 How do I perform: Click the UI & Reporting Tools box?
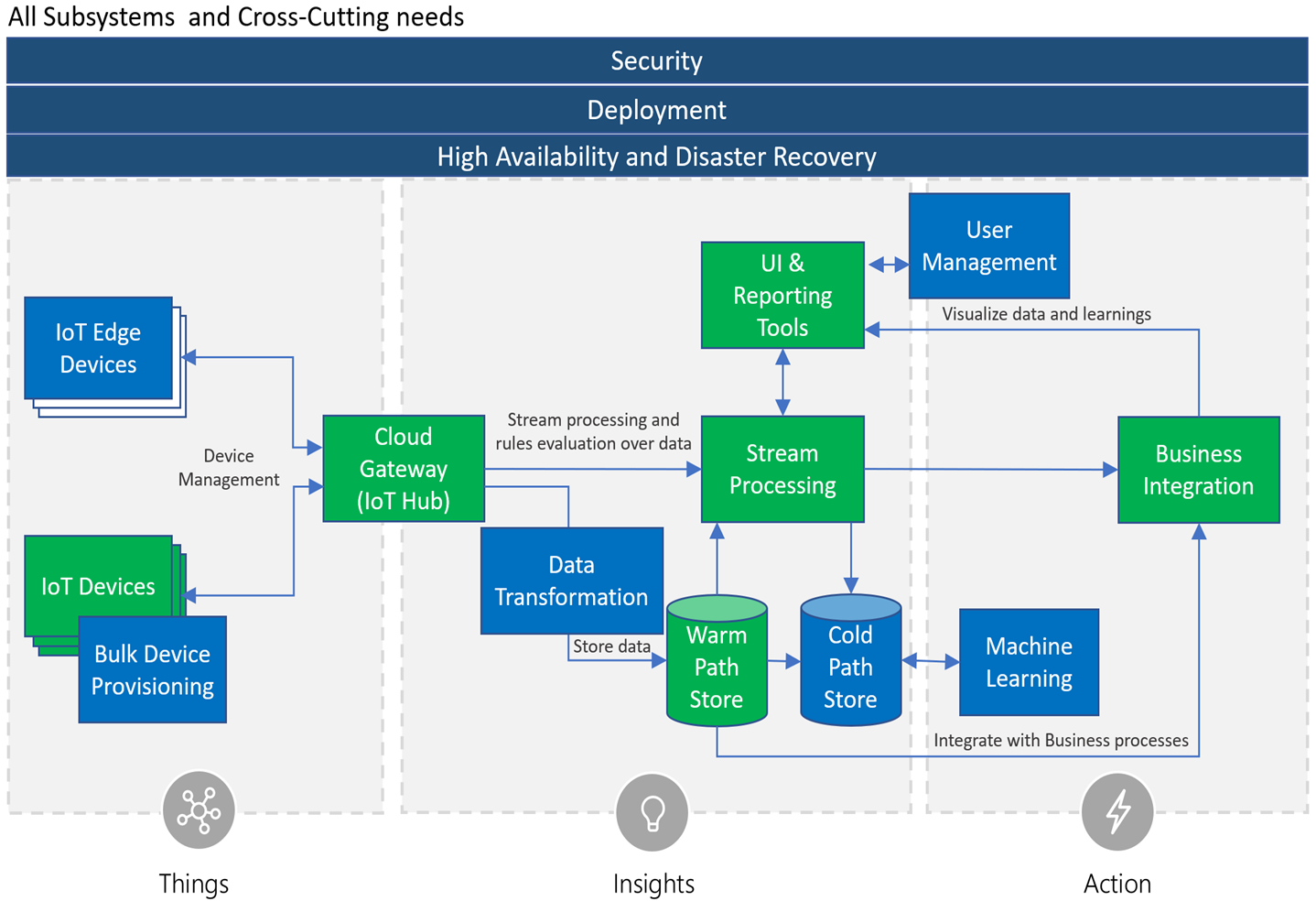point(782,295)
